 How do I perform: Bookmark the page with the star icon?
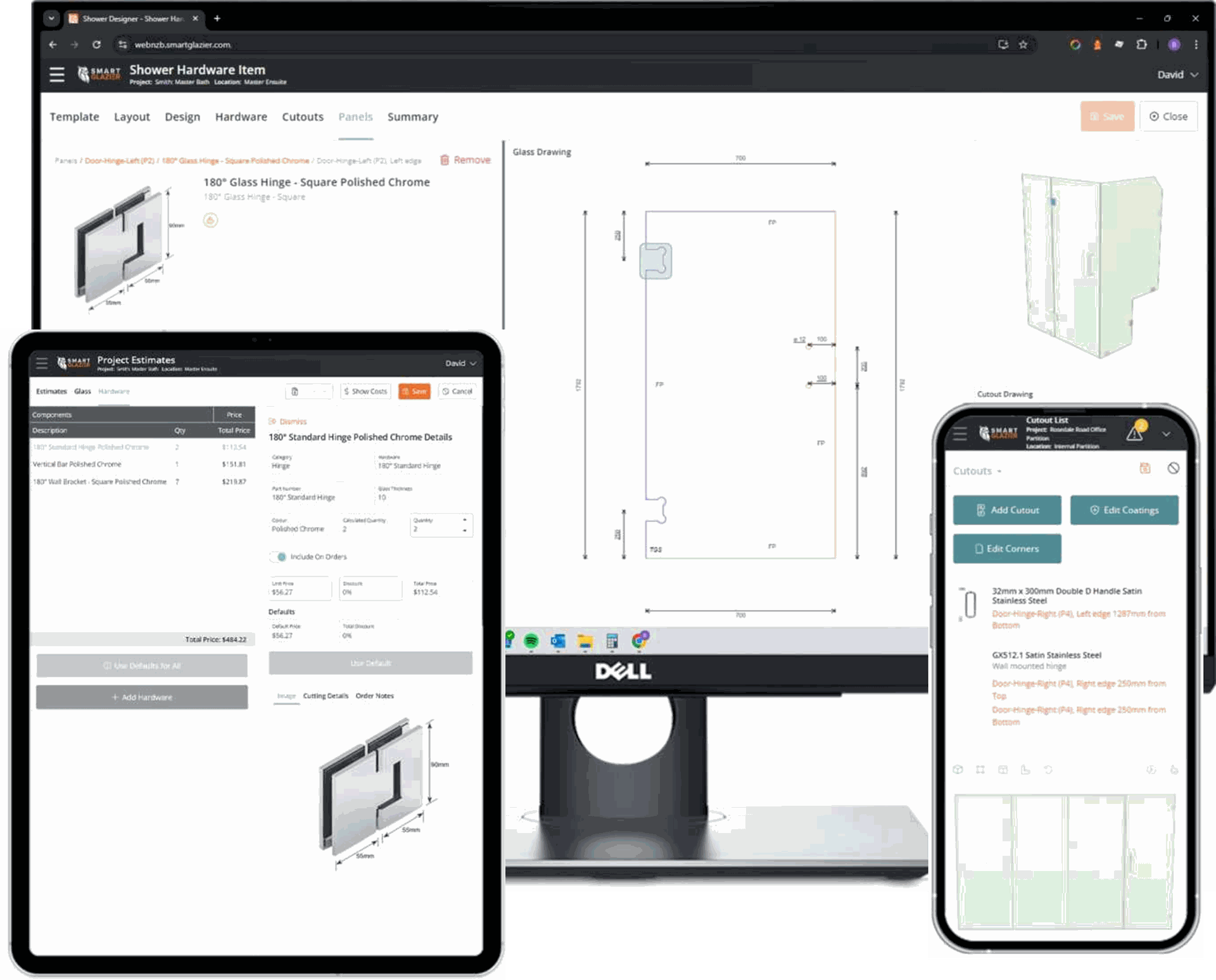1023,44
